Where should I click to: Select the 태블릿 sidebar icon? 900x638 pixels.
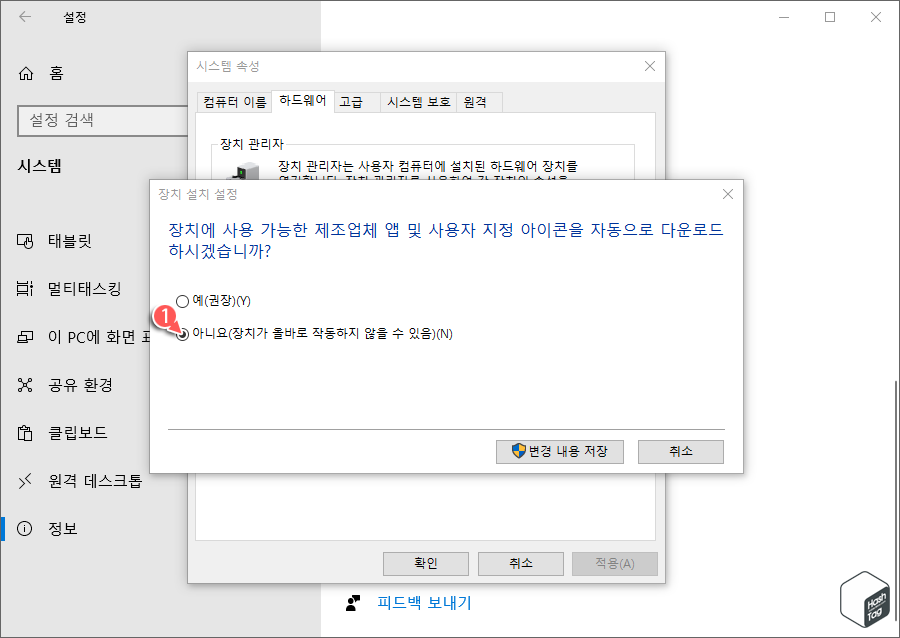[24, 241]
